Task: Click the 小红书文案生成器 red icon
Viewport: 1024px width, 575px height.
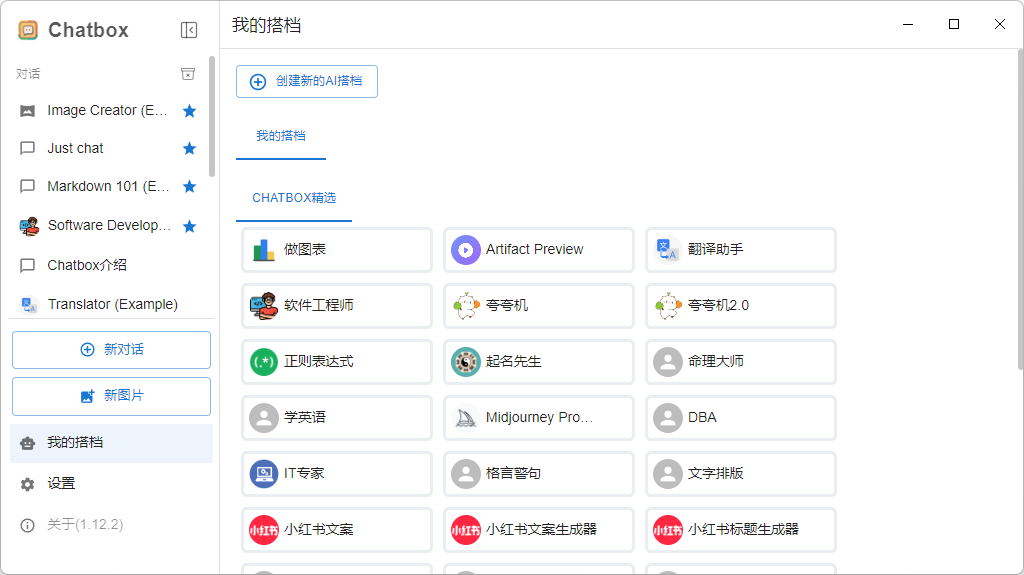Action: pos(466,530)
